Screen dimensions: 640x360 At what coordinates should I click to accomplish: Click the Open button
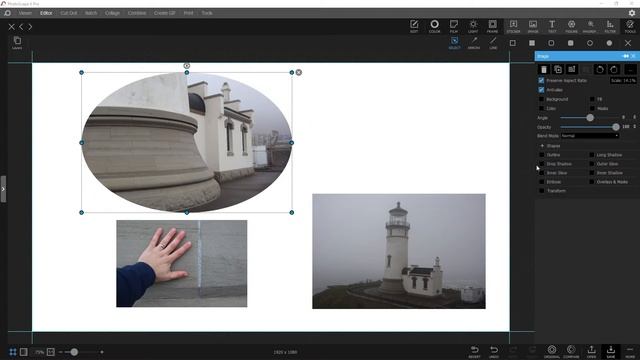[x=591, y=351]
